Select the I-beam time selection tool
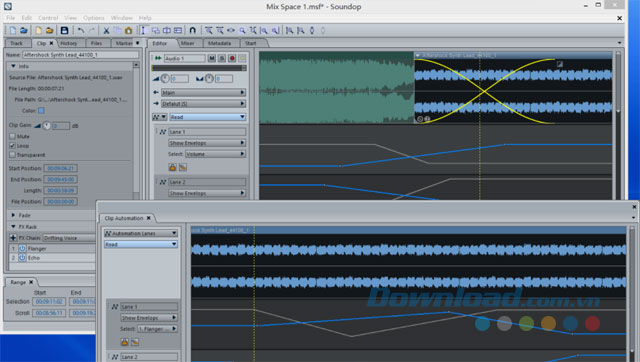 143,31
